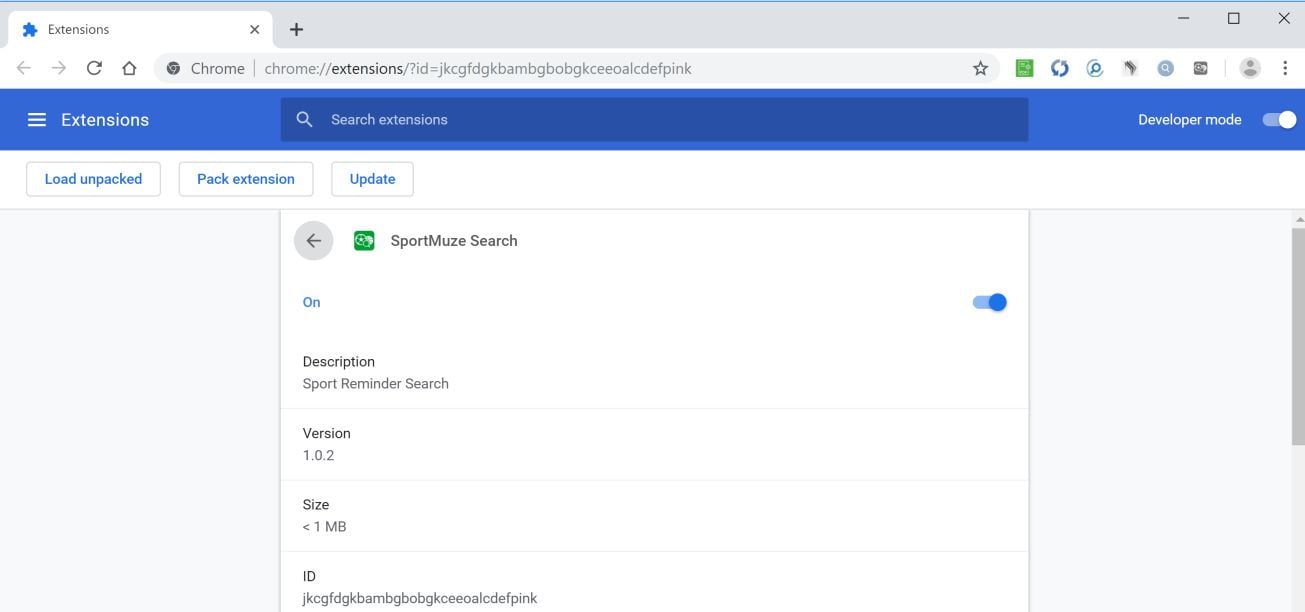Image resolution: width=1305 pixels, height=612 pixels.
Task: Click the round blue magnifier extension icon
Action: click(1165, 68)
